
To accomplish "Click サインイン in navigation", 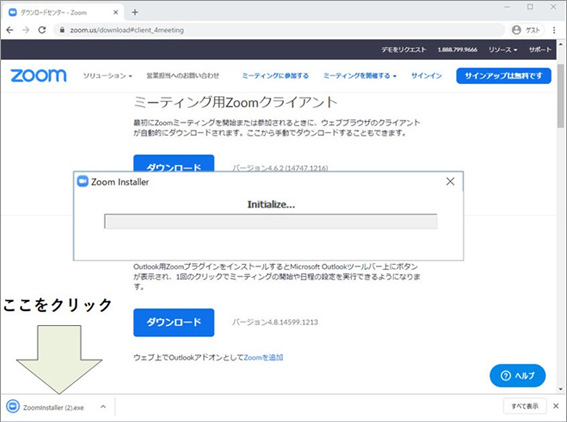I will (x=426, y=76).
